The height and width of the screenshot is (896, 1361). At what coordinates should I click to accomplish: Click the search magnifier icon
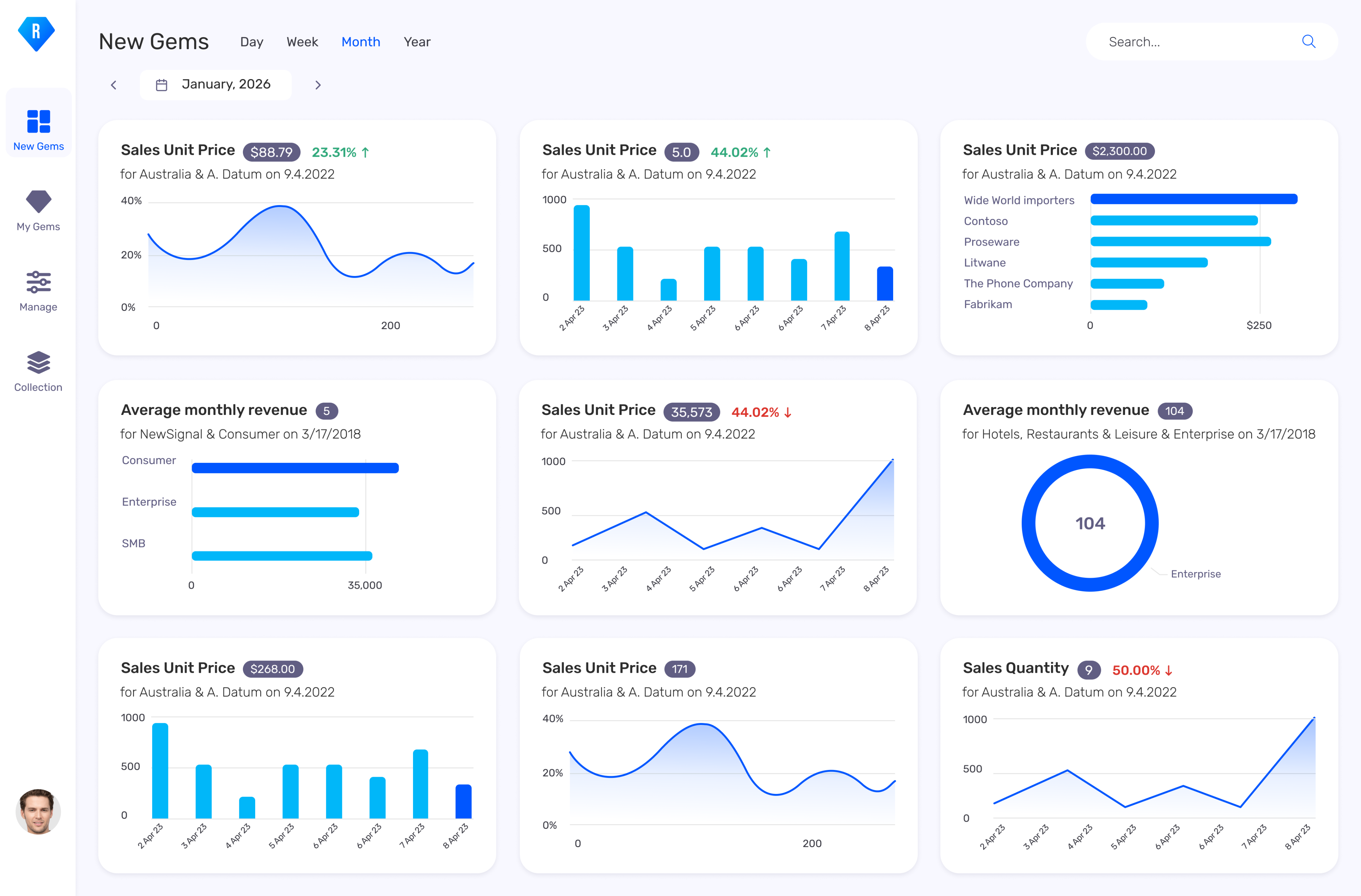tap(1309, 42)
